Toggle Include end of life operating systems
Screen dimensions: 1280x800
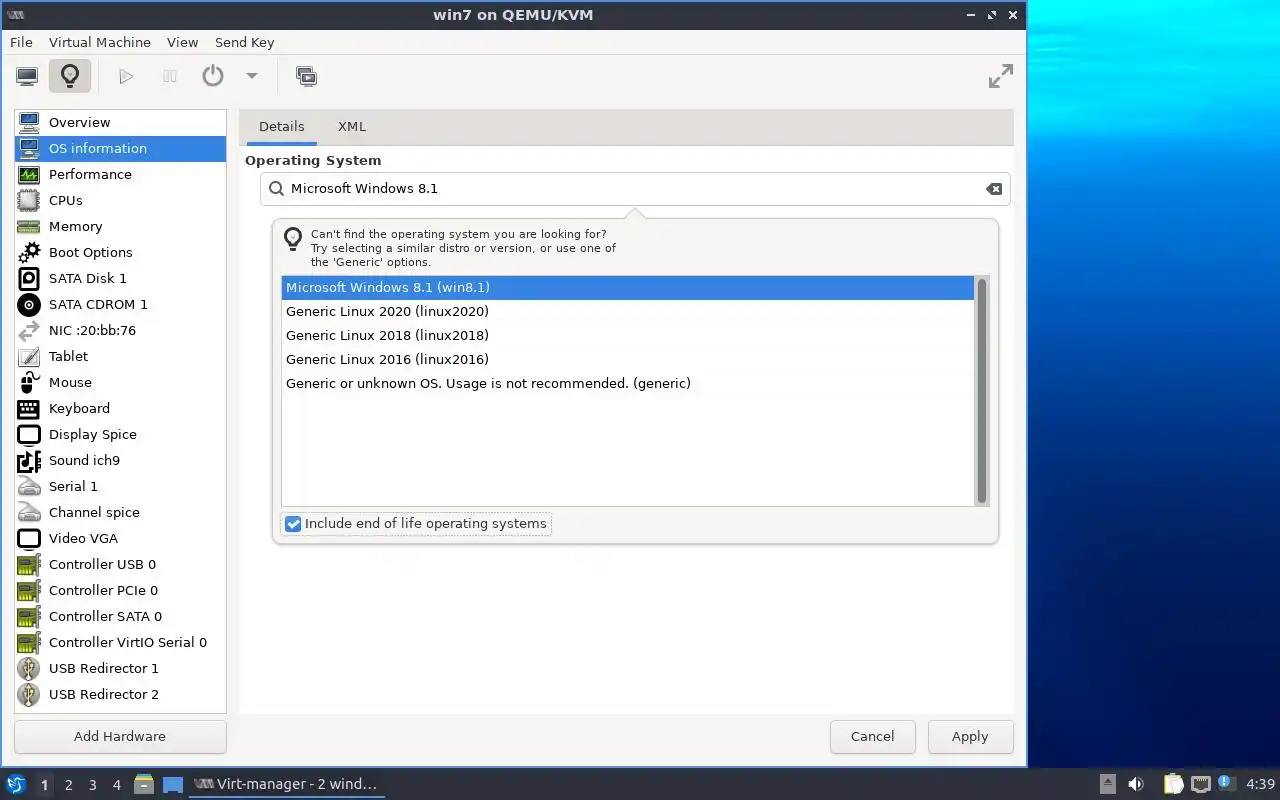coord(416,523)
